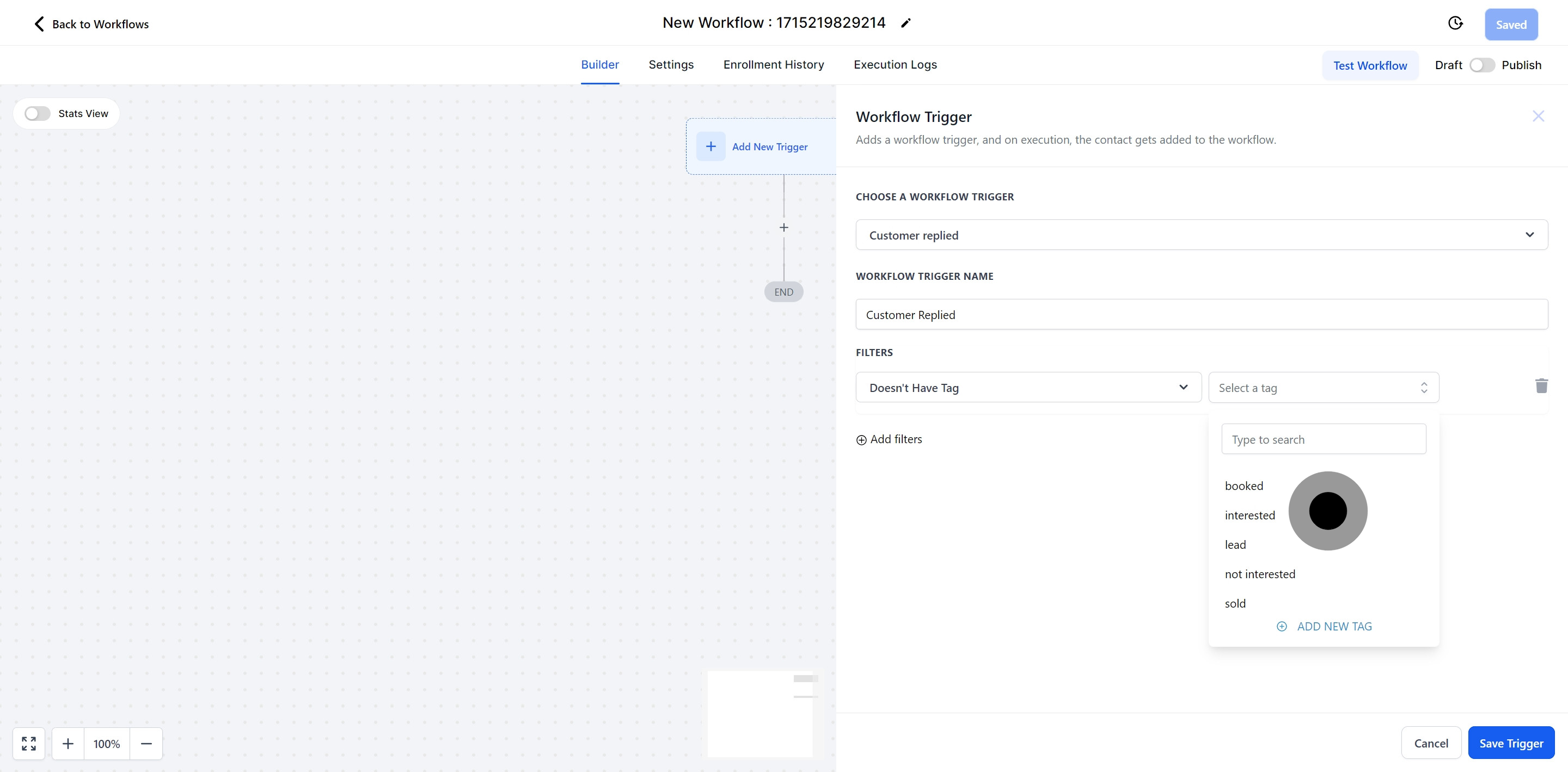This screenshot has height=772, width=1568.
Task: Zoom out with the minus icon
Action: 146,743
